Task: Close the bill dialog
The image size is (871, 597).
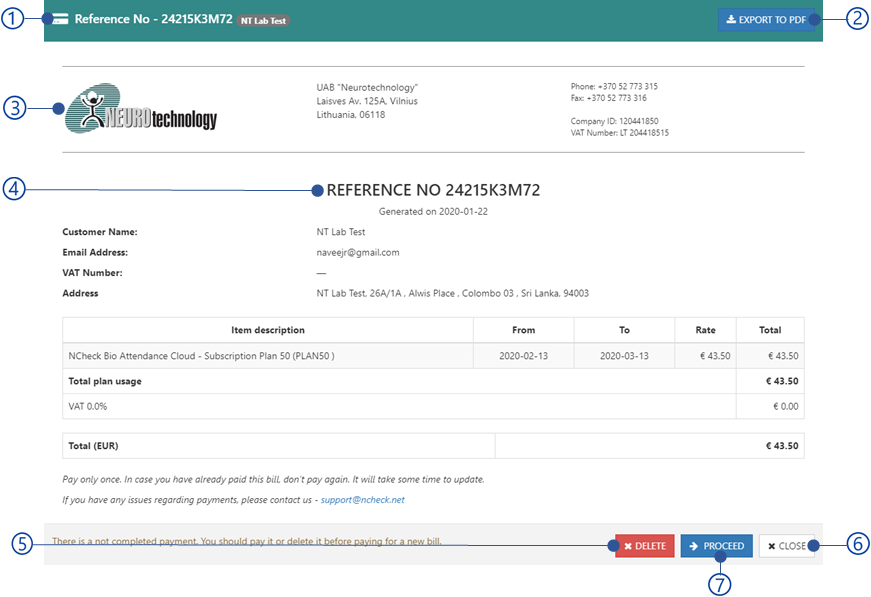Action: (787, 546)
